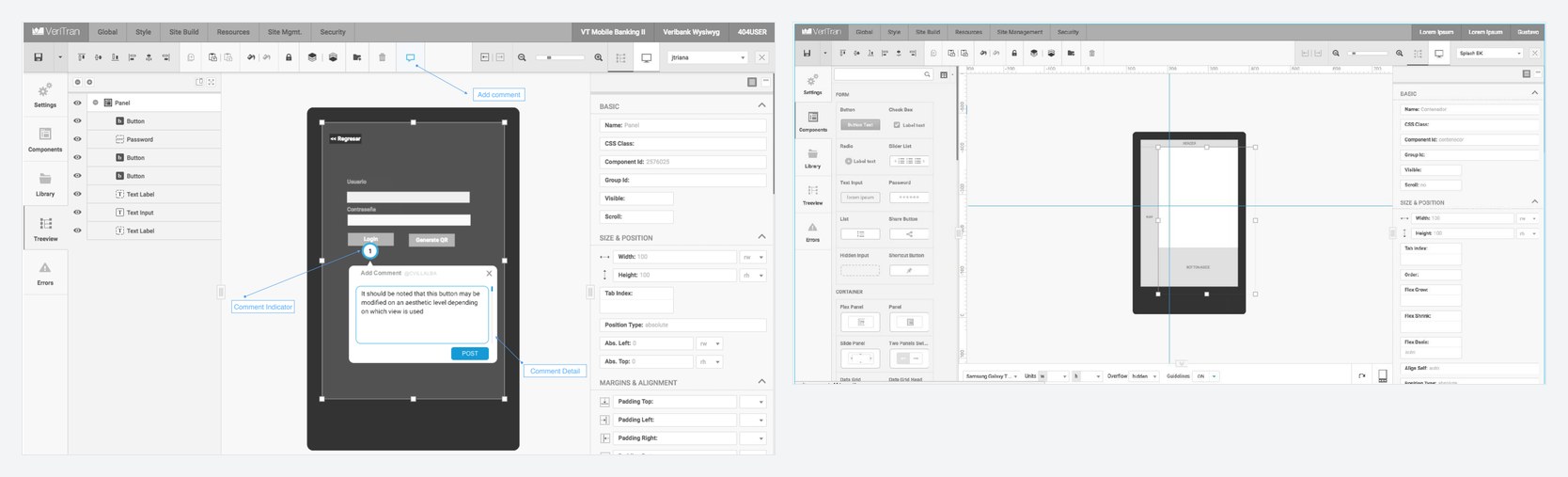Select the Label text radio in Radio component
Viewport: 1568px width, 477px height.
848,161
